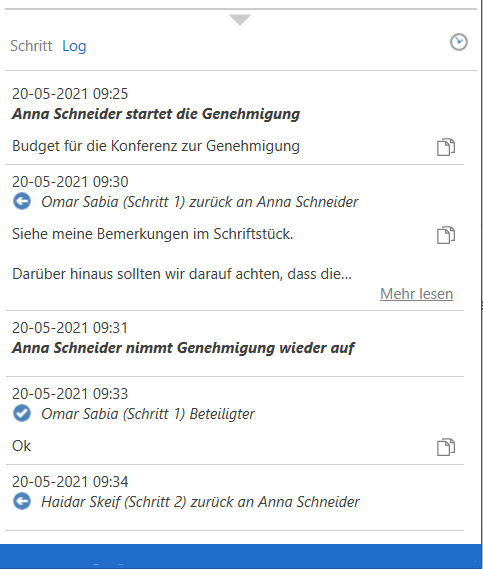Image resolution: width=483 pixels, height=569 pixels.
Task: Copy the 'Ok' comment text
Action: coord(446,447)
